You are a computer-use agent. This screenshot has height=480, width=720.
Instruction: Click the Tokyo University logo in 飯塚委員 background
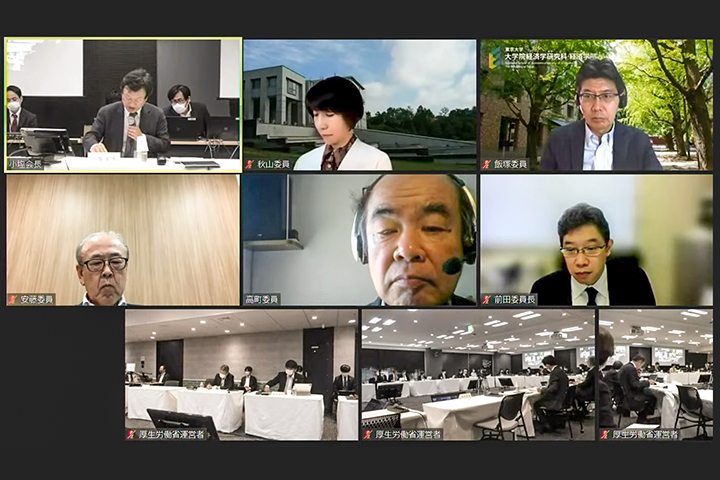point(494,59)
